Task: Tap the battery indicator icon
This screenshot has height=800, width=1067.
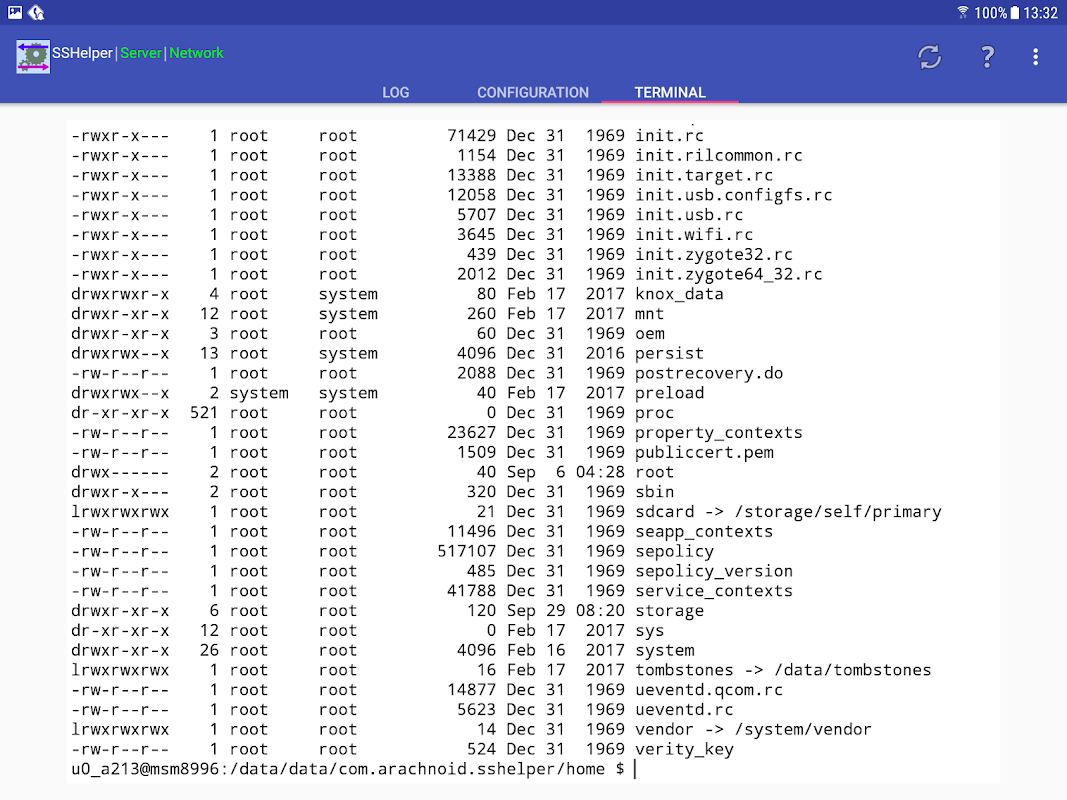Action: (x=1015, y=13)
